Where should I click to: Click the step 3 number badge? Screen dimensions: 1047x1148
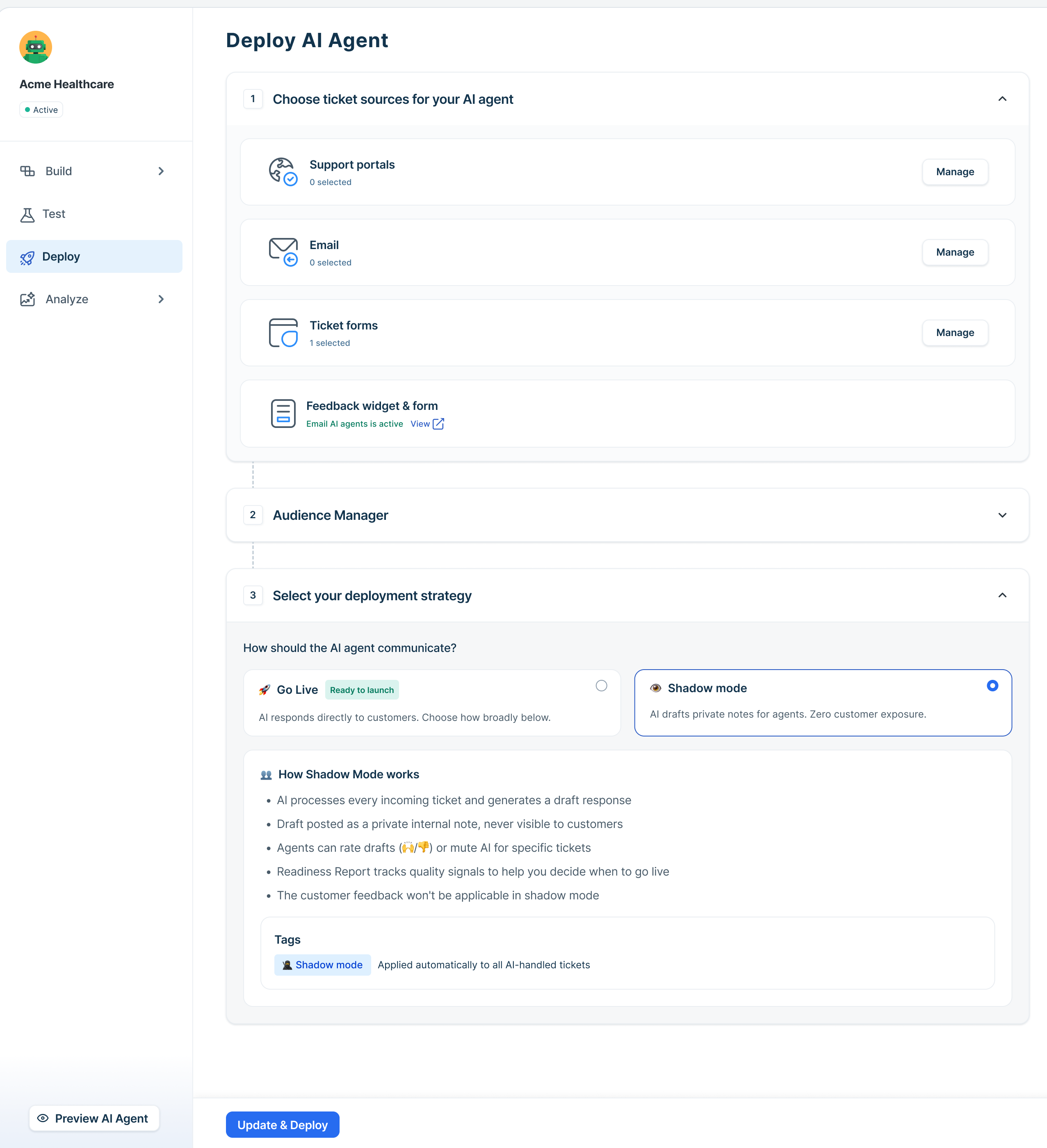(x=253, y=595)
